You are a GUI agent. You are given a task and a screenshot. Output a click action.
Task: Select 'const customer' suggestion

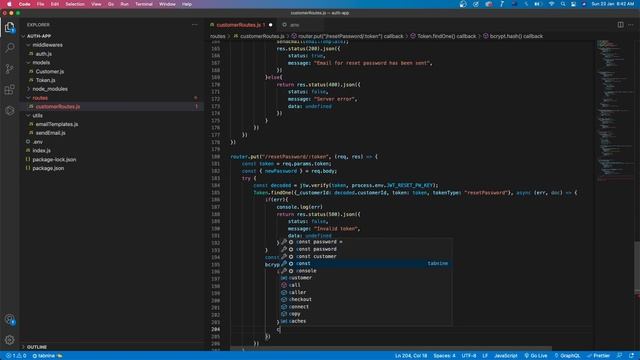coord(366,256)
